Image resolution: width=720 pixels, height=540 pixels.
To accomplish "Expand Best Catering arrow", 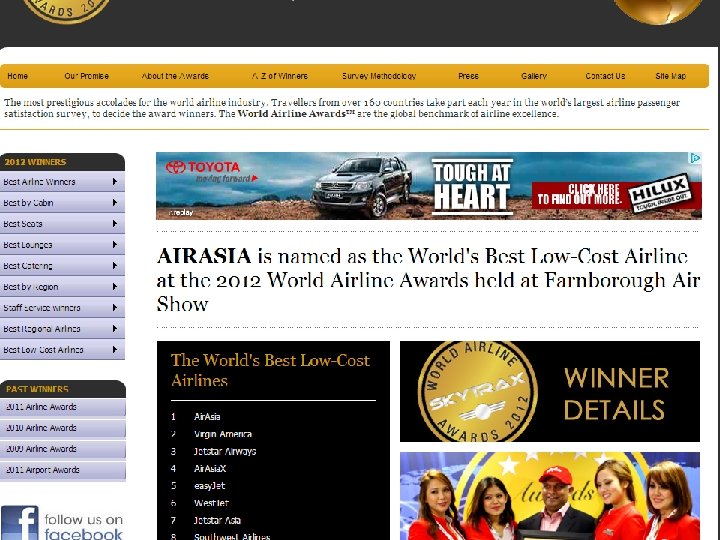I will pyautogui.click(x=115, y=265).
